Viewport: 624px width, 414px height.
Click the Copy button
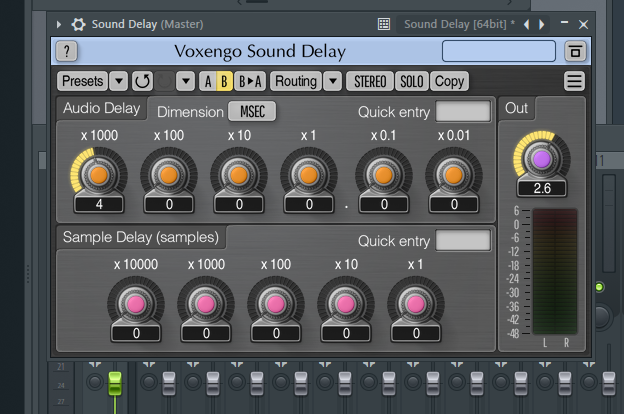(449, 81)
